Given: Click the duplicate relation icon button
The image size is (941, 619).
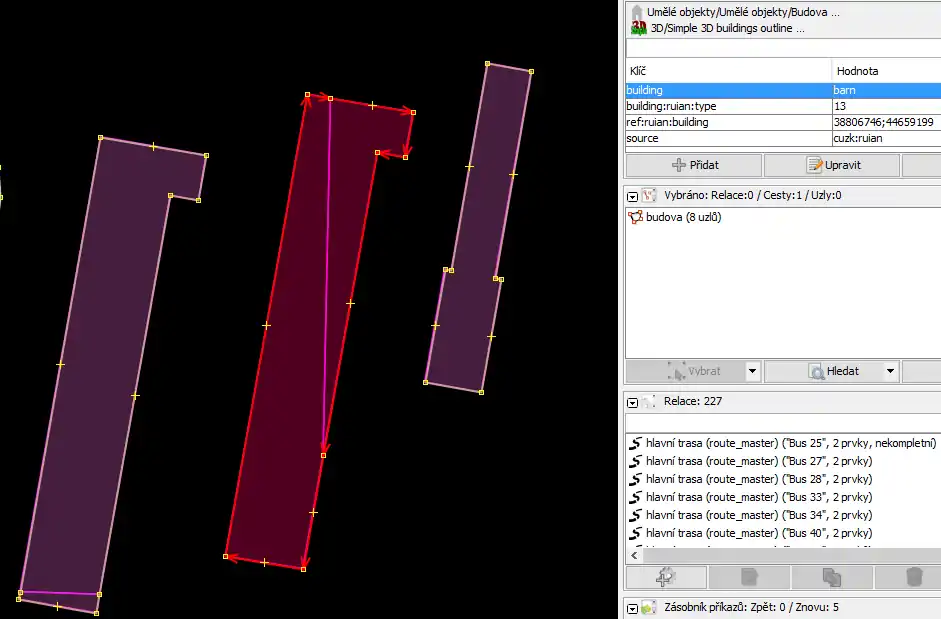Looking at the screenshot, I should (831, 577).
